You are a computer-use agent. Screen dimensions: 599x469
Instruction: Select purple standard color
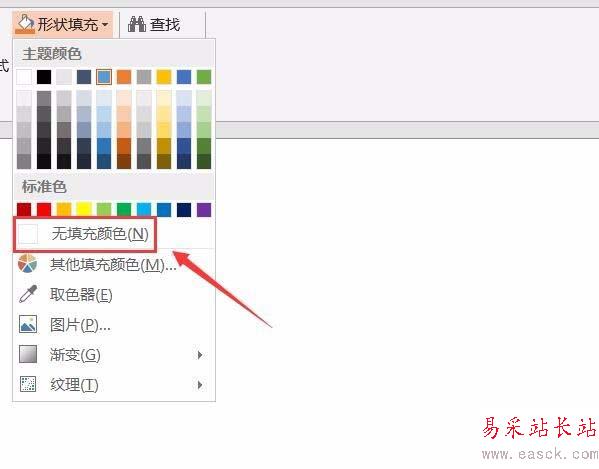(204, 210)
